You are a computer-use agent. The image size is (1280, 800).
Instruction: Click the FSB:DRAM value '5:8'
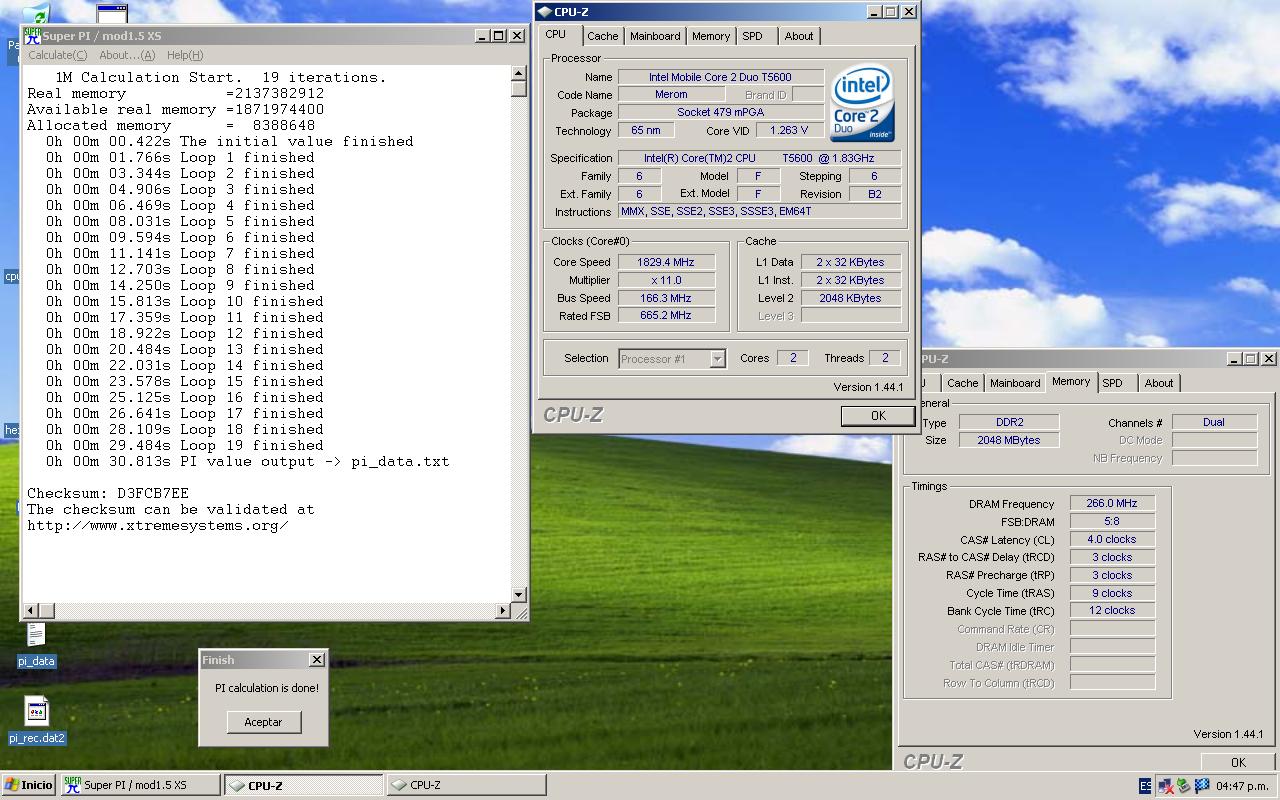tap(1112, 522)
